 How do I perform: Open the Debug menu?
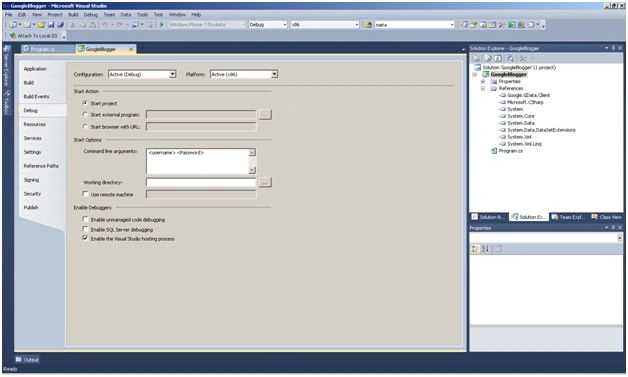point(91,14)
